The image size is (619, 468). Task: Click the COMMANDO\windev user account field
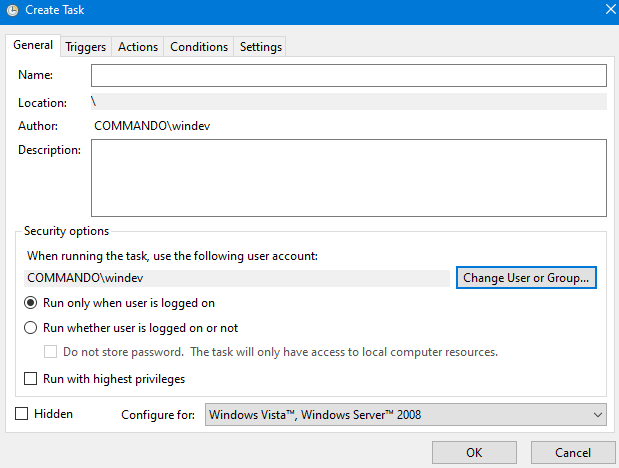(237, 278)
